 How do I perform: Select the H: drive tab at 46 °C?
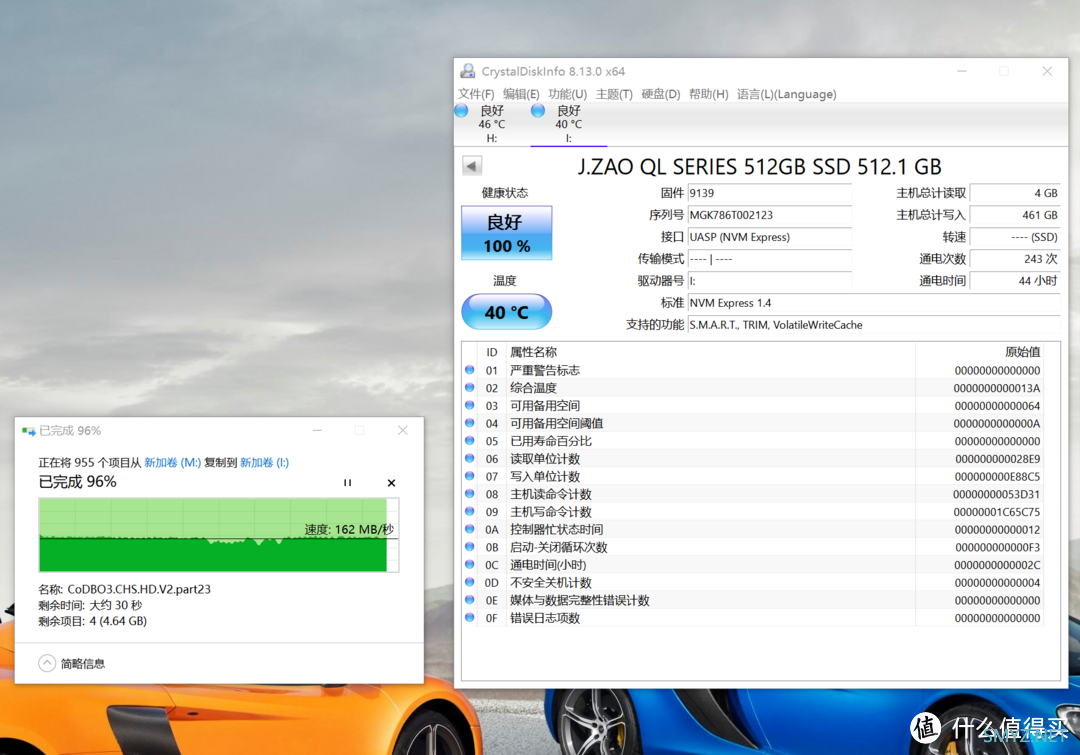(x=492, y=124)
